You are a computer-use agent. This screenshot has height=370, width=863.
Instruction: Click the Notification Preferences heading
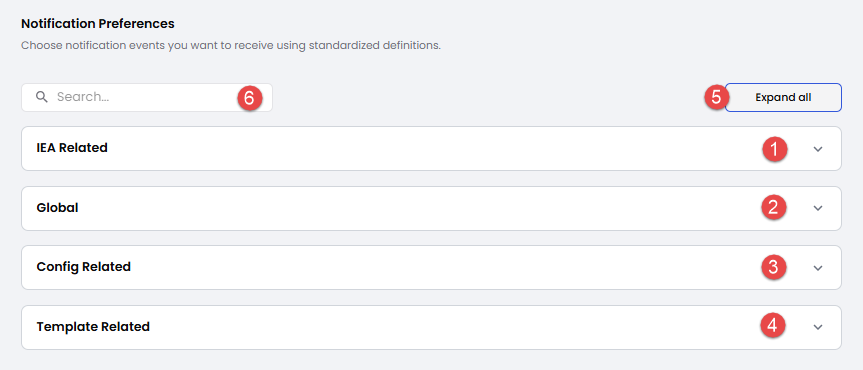coord(98,24)
